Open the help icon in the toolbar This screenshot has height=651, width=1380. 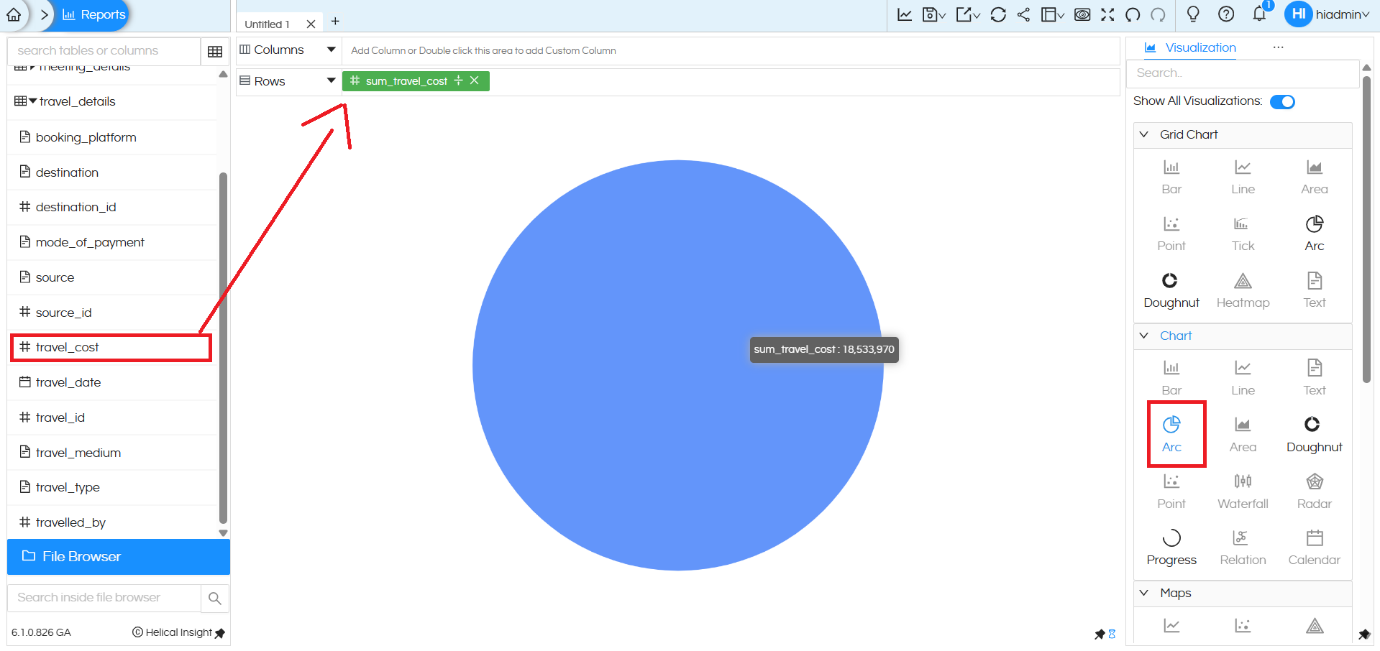(x=1226, y=14)
